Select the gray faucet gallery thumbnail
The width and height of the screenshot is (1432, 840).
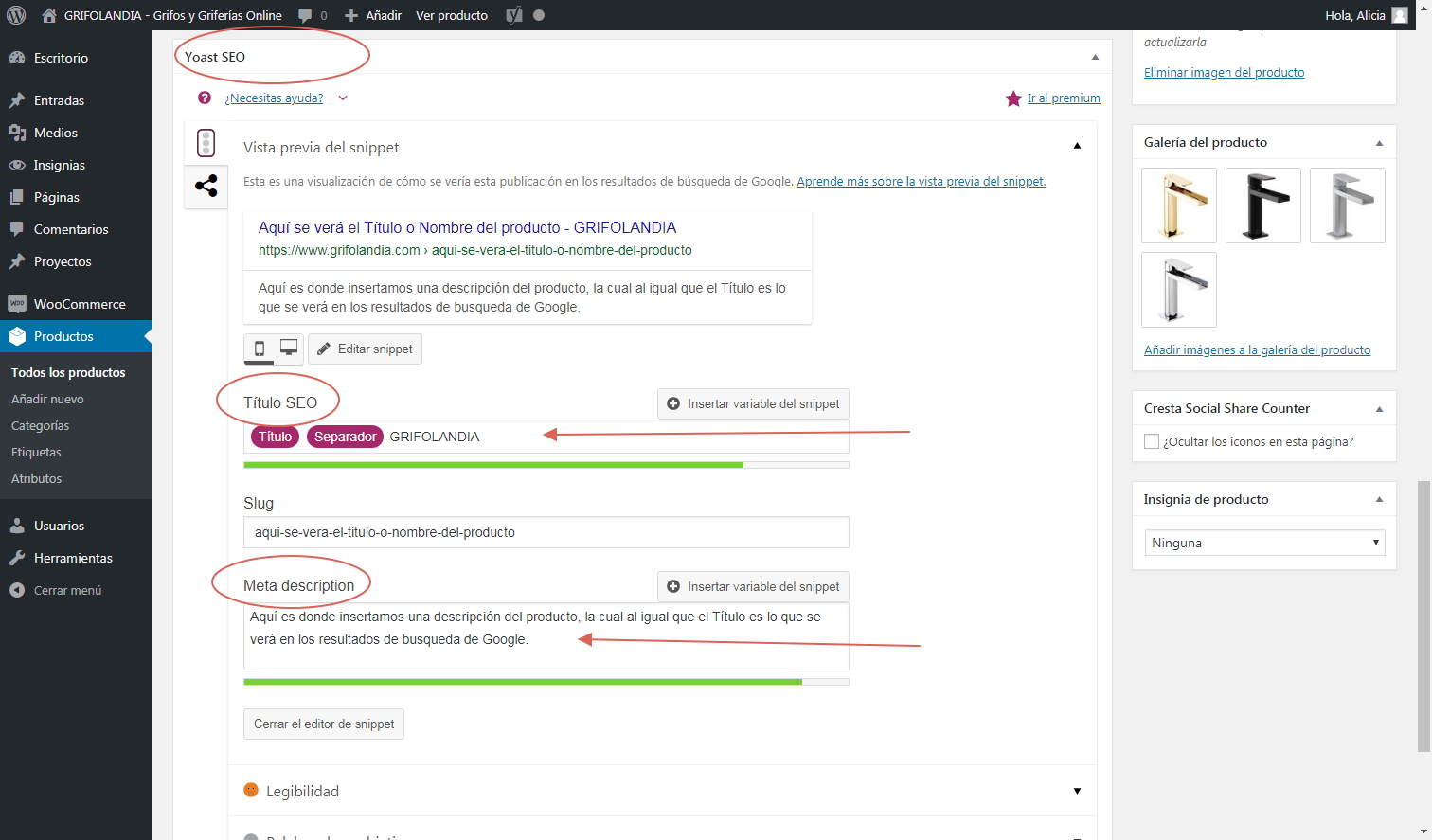coord(1348,206)
